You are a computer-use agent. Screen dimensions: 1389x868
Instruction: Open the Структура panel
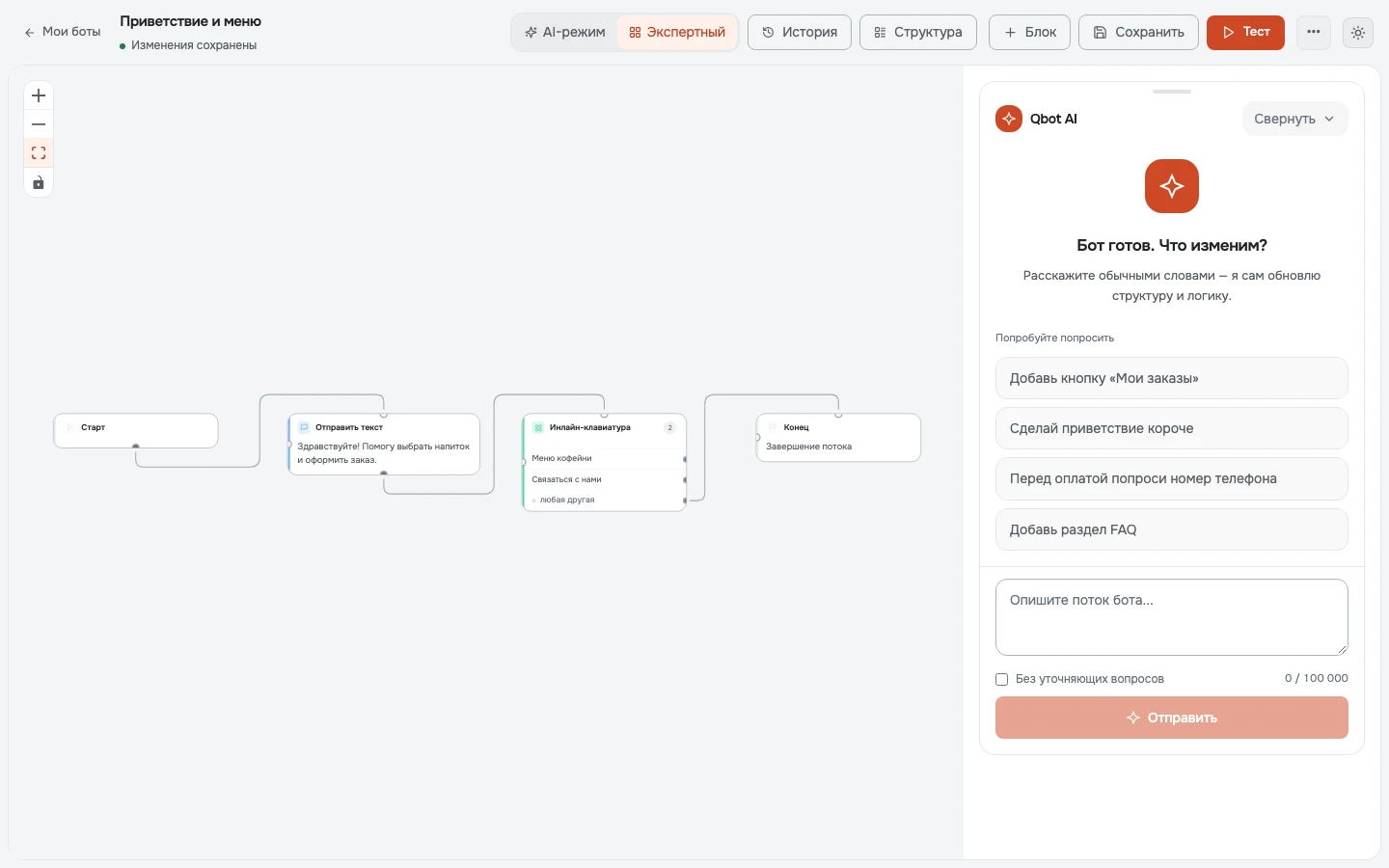pos(918,32)
